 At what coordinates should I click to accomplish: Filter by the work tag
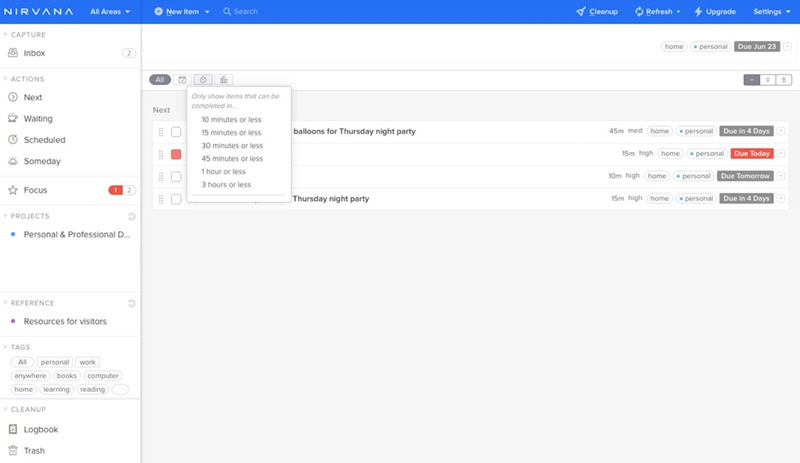pos(87,362)
